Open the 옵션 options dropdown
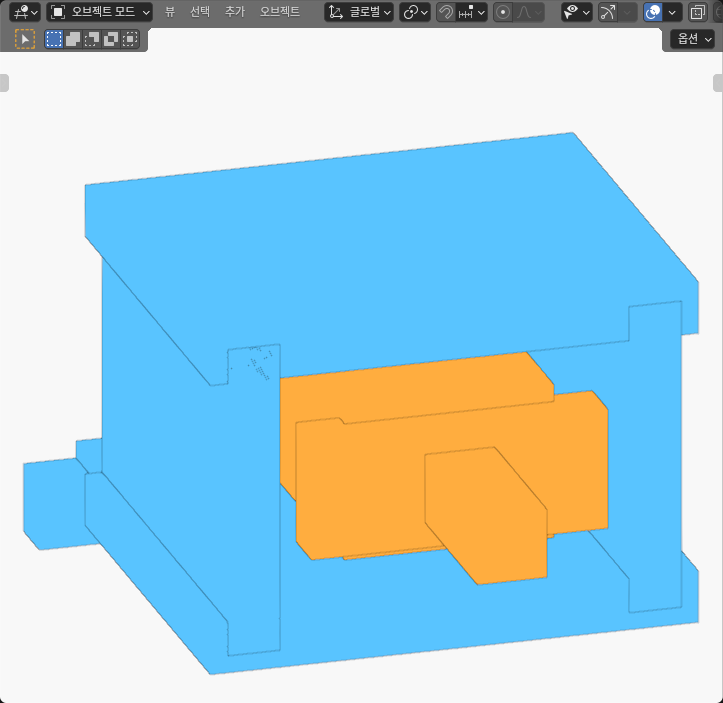723x703 pixels. coord(695,39)
